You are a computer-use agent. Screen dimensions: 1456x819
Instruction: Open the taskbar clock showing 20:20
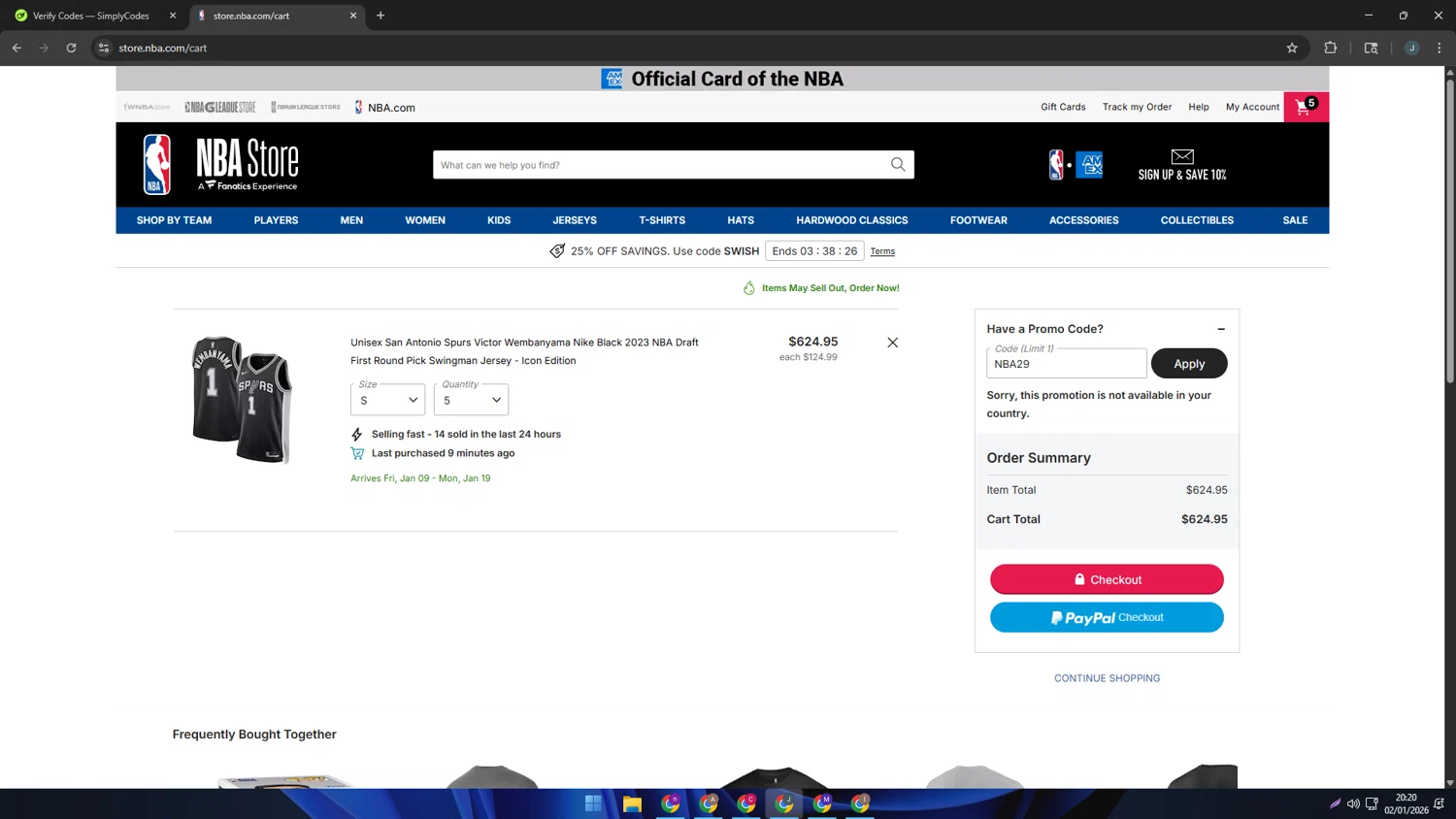(x=1406, y=803)
